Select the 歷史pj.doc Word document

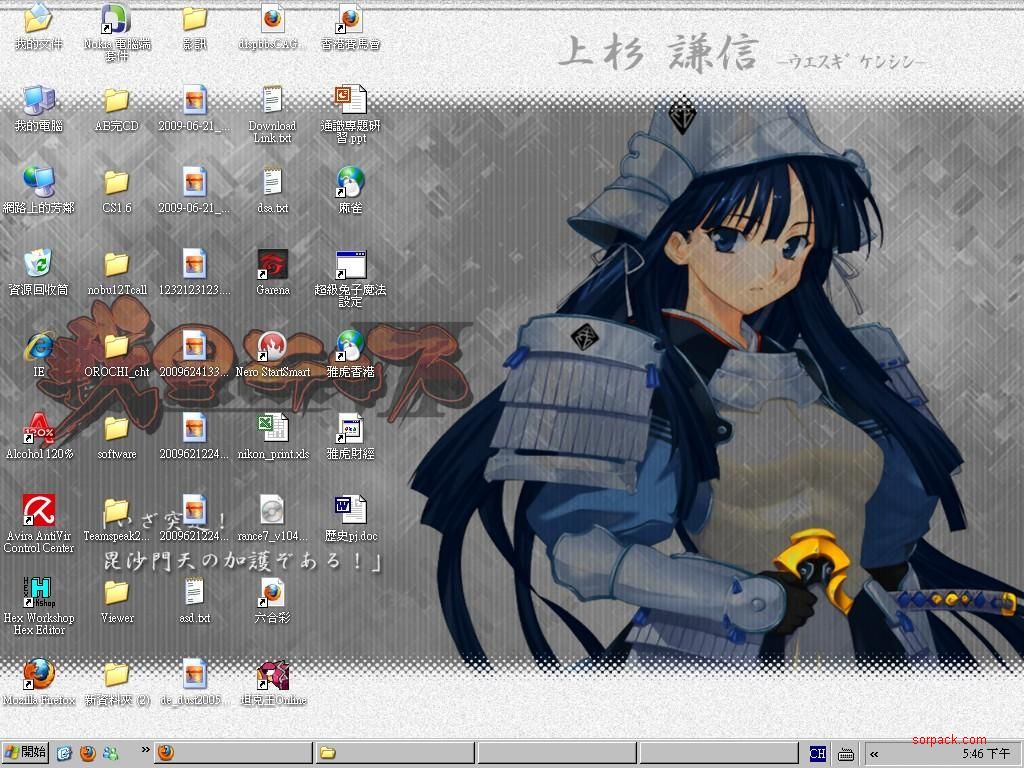350,511
